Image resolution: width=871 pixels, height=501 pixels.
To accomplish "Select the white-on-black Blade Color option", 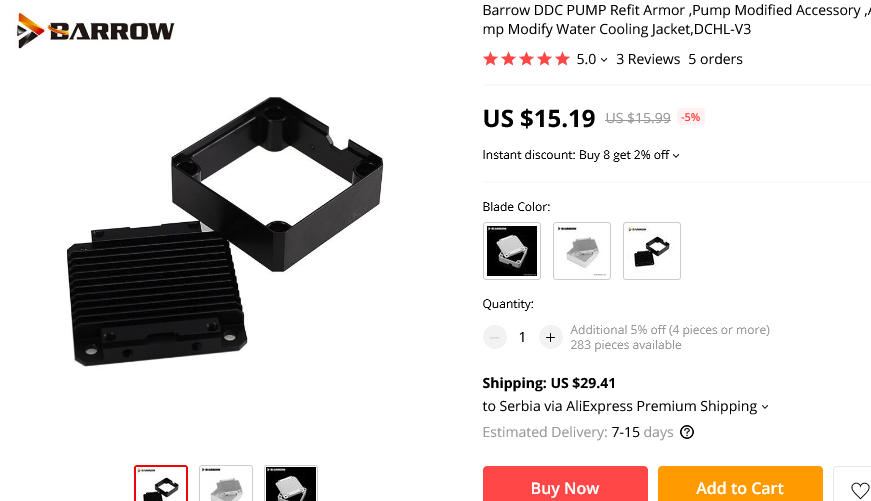I will coord(512,251).
